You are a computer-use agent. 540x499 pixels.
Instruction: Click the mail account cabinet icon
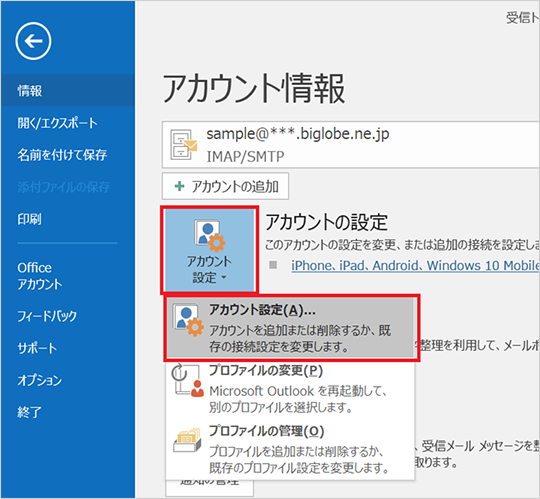[x=184, y=145]
